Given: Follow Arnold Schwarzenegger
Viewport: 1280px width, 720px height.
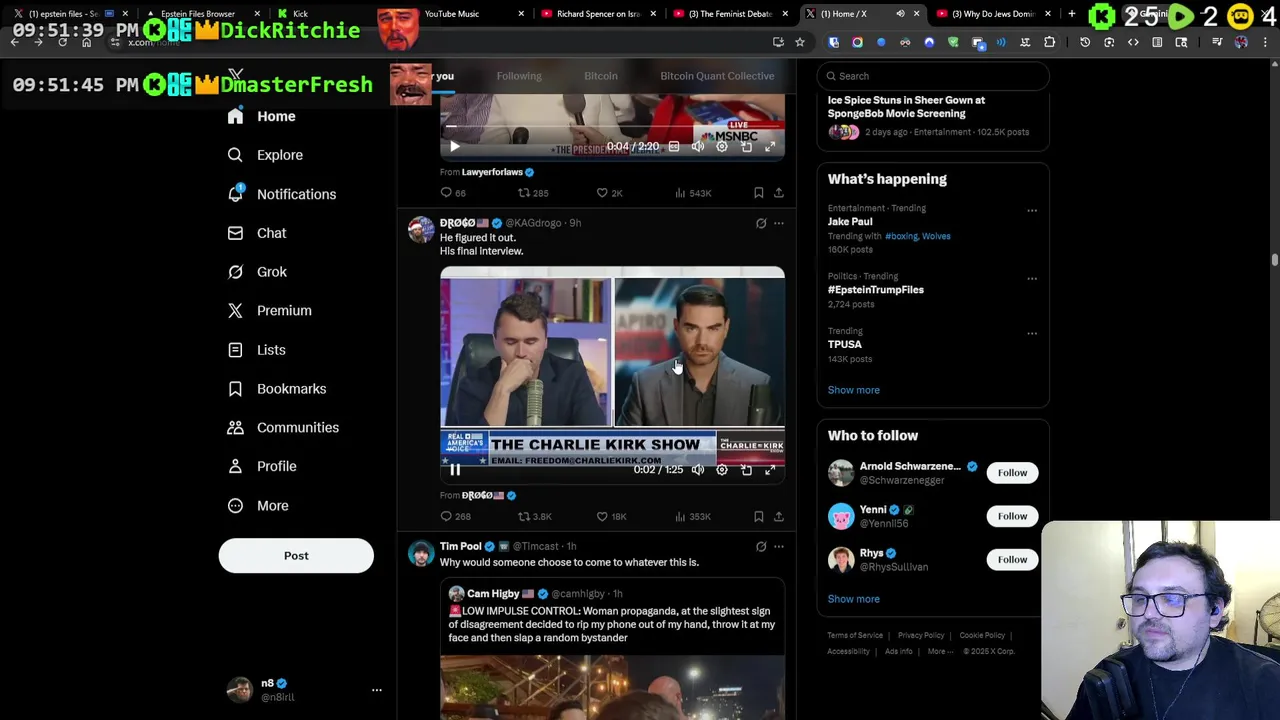Looking at the screenshot, I should click(x=1012, y=473).
